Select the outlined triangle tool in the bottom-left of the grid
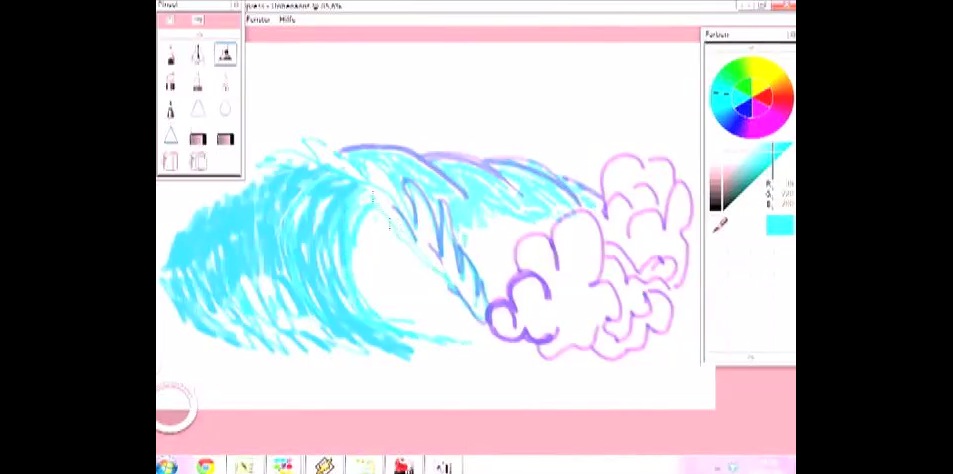The height and width of the screenshot is (474, 953). (x=171, y=136)
